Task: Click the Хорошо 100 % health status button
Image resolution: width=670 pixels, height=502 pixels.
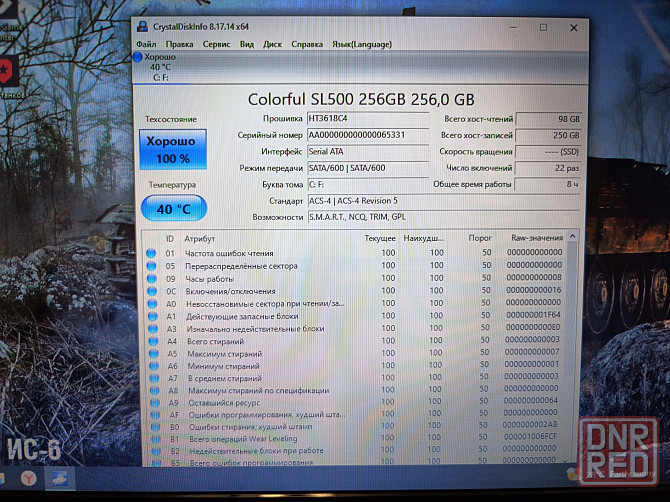Action: pyautogui.click(x=173, y=150)
